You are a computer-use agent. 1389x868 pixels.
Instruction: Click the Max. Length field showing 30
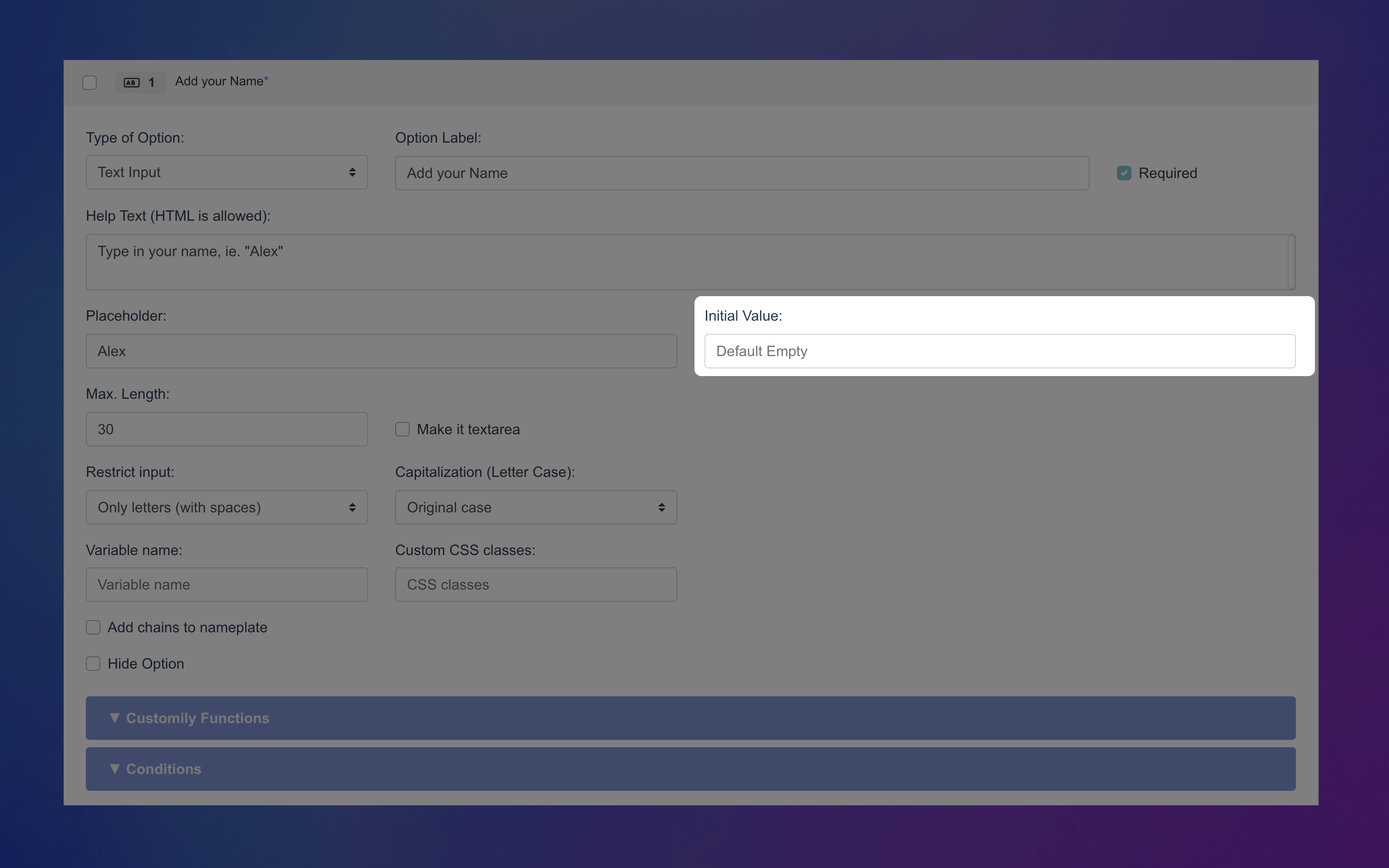226,429
